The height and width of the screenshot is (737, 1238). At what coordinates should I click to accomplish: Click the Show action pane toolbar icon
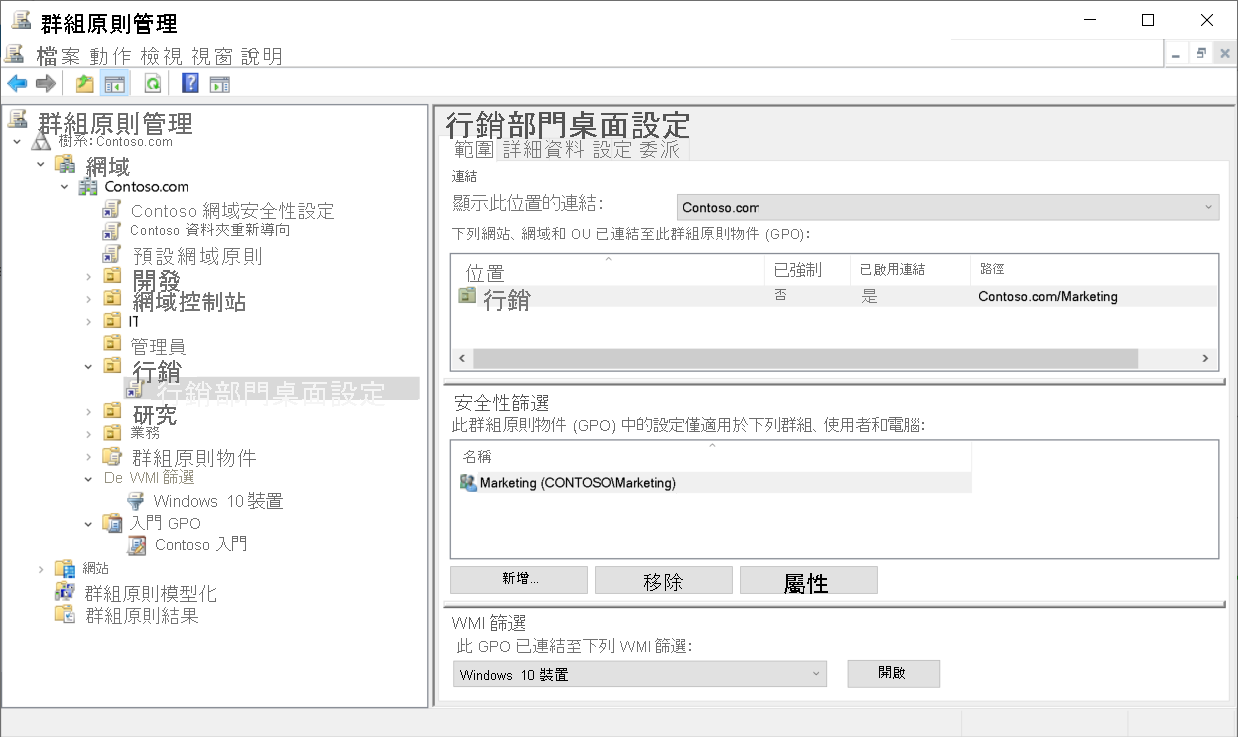click(x=218, y=83)
